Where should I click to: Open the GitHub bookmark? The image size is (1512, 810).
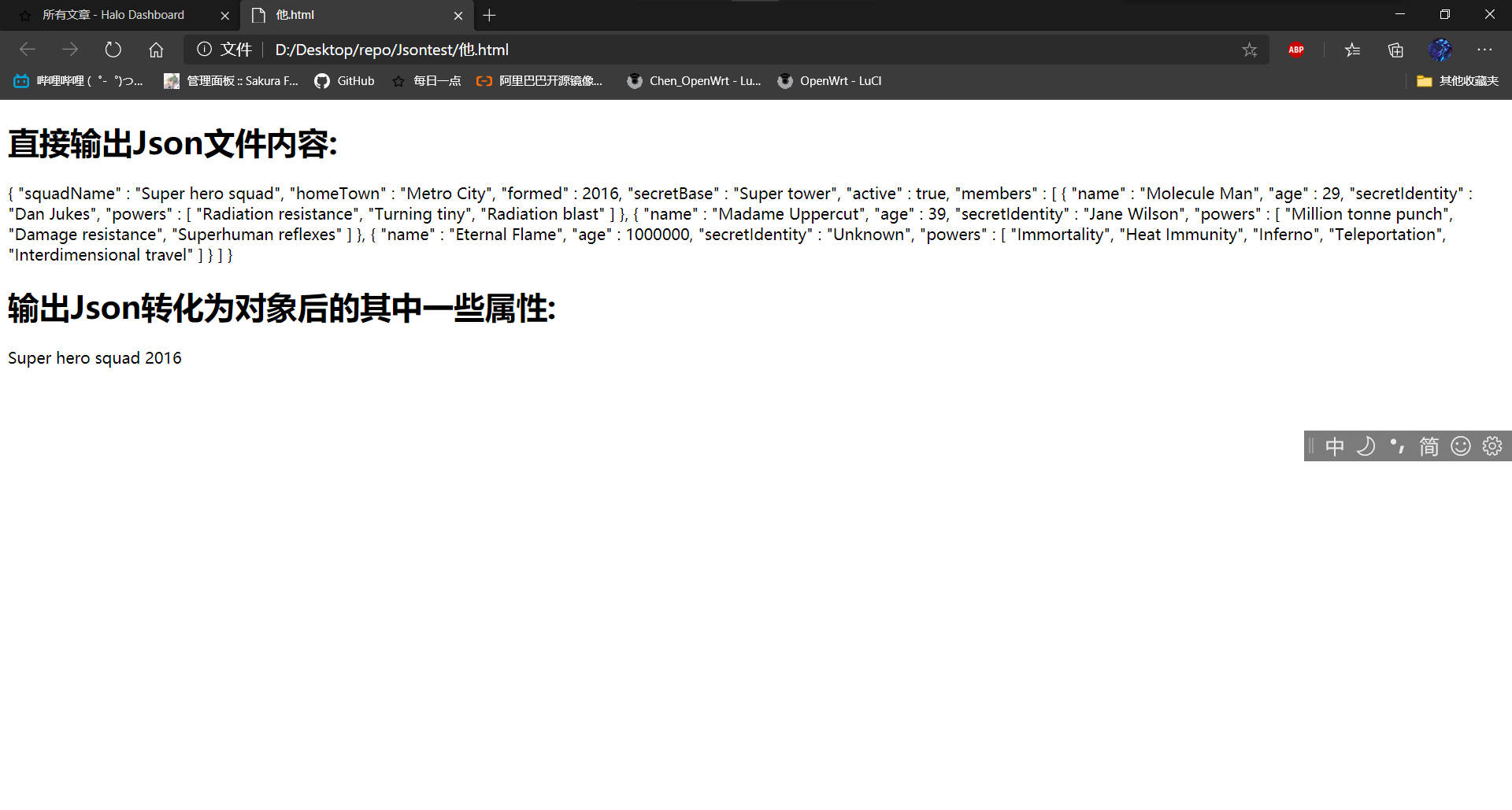point(345,81)
